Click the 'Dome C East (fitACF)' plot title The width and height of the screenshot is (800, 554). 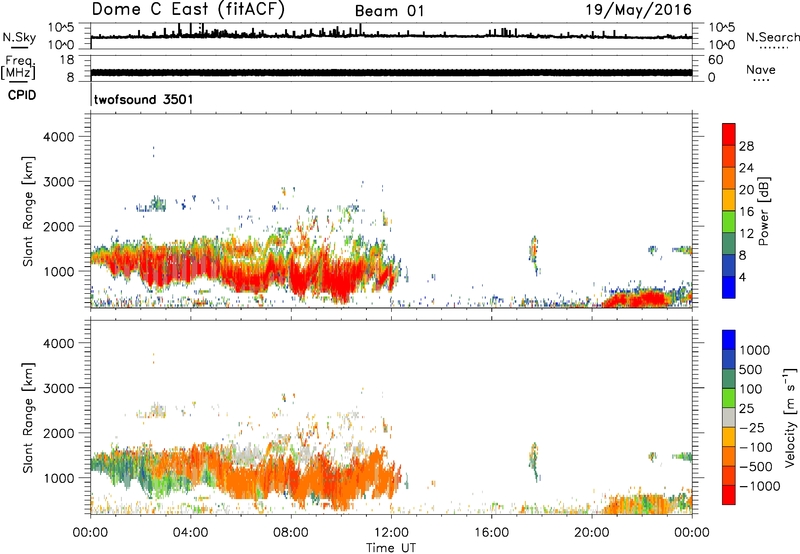188,10
